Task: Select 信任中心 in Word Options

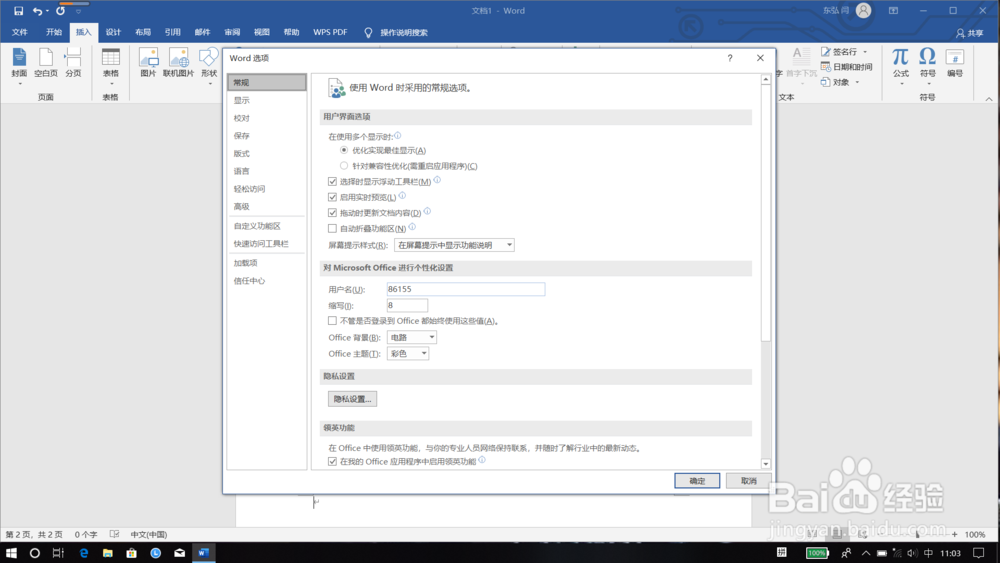Action: tap(267, 281)
